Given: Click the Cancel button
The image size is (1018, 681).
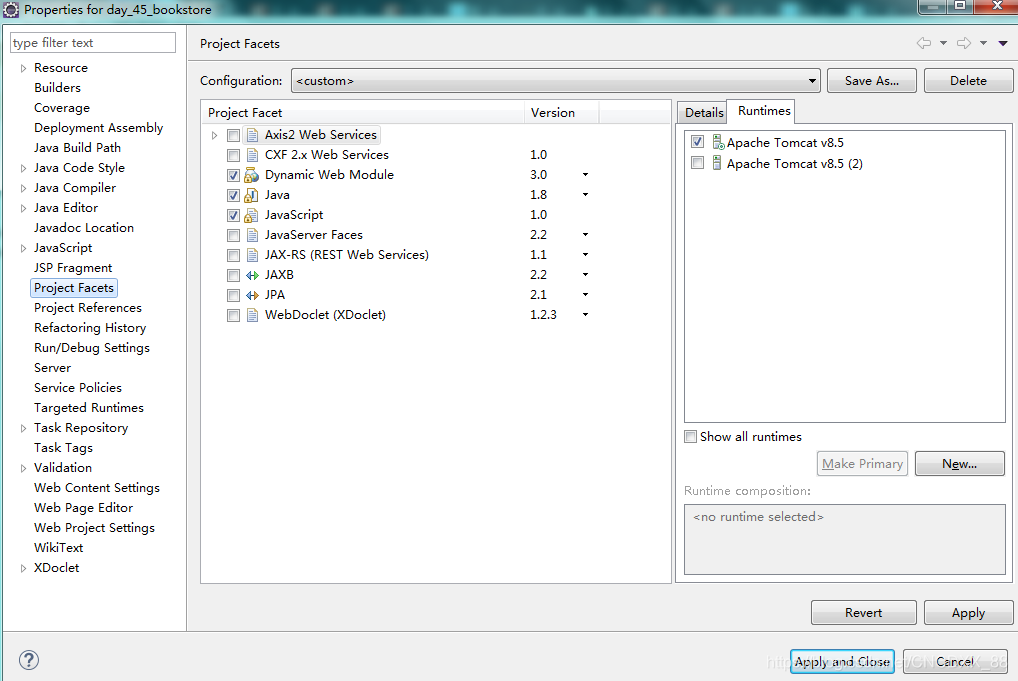Looking at the screenshot, I should 955,662.
